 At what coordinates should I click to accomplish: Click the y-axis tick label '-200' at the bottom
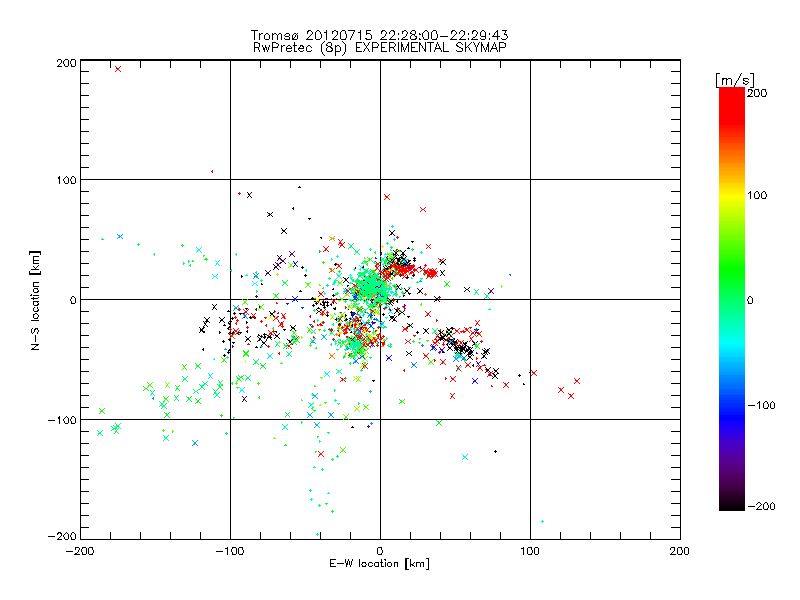pyautogui.click(x=62, y=536)
